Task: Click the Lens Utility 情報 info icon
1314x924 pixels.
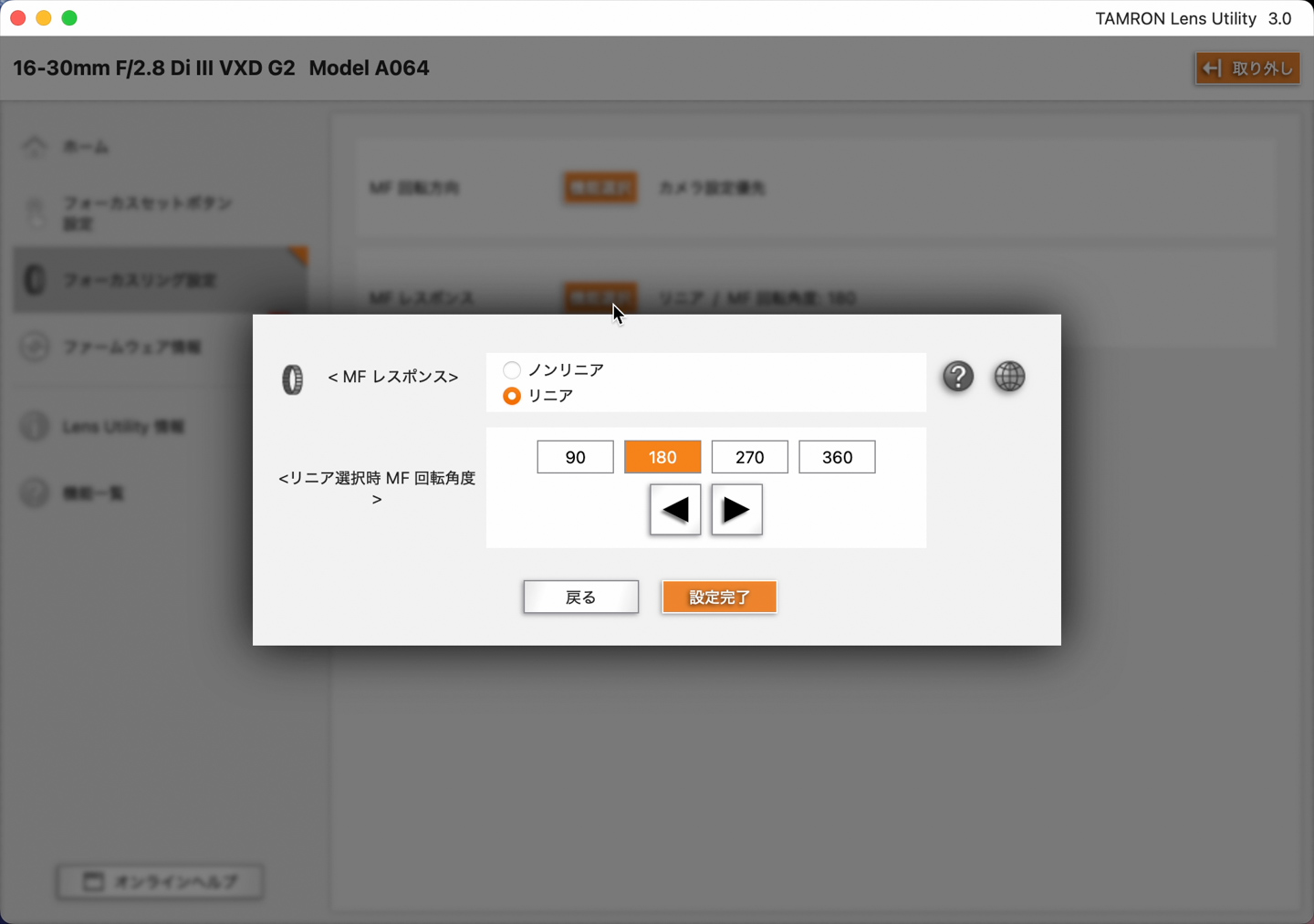Action: (x=35, y=427)
